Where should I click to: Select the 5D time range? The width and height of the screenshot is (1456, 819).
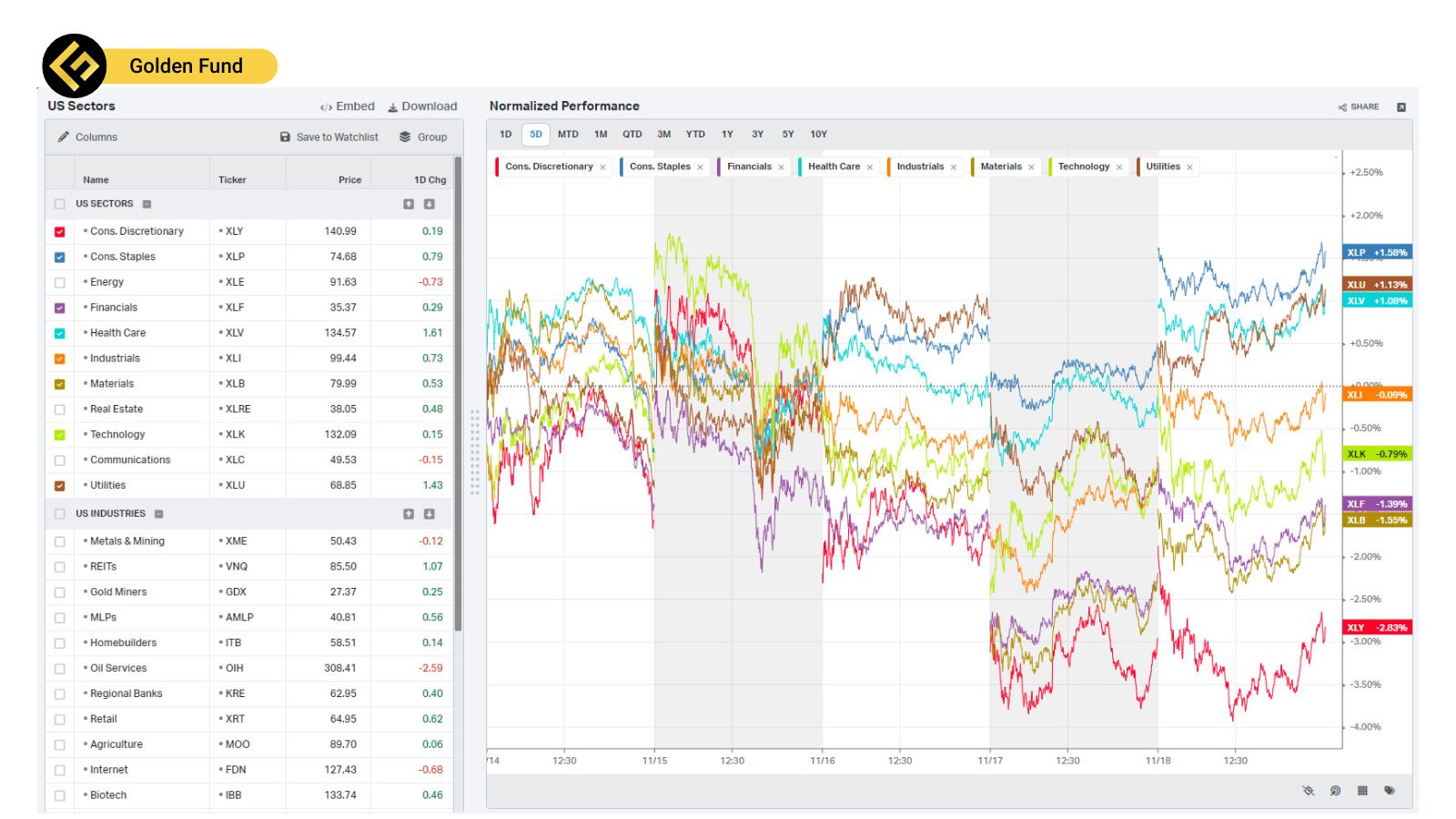pyautogui.click(x=536, y=135)
